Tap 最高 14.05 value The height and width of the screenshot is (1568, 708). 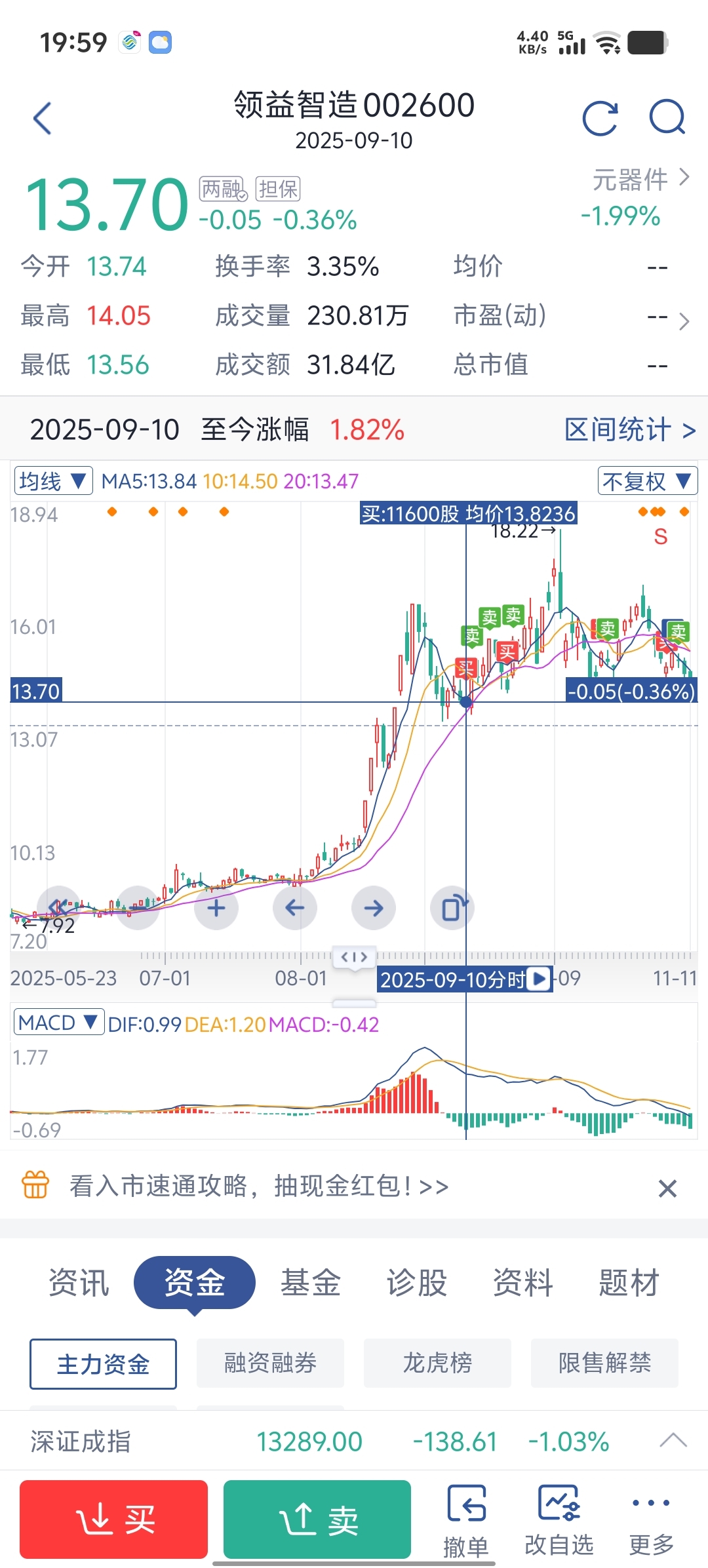119,316
